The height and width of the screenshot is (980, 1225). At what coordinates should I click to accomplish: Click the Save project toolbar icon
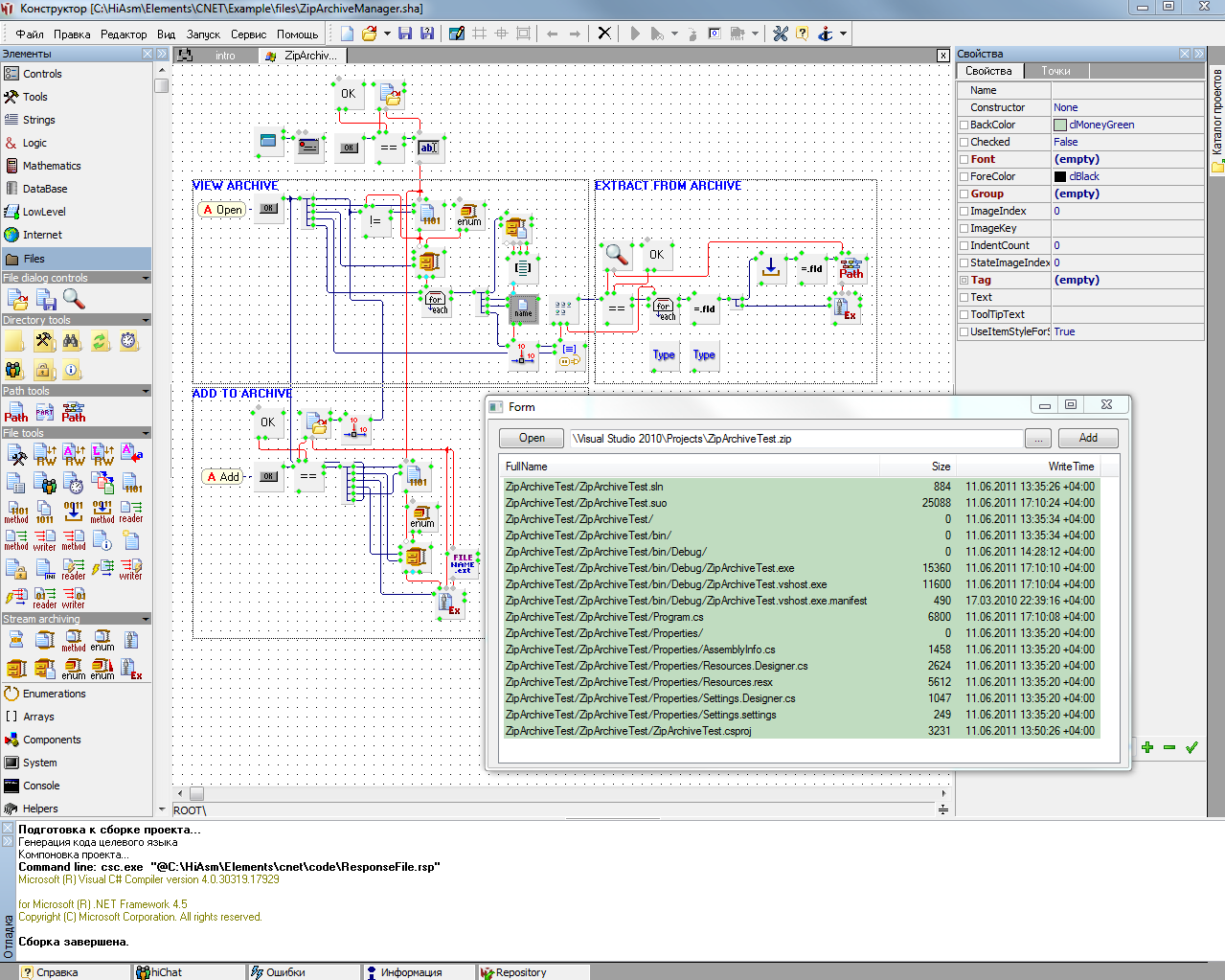coord(405,34)
